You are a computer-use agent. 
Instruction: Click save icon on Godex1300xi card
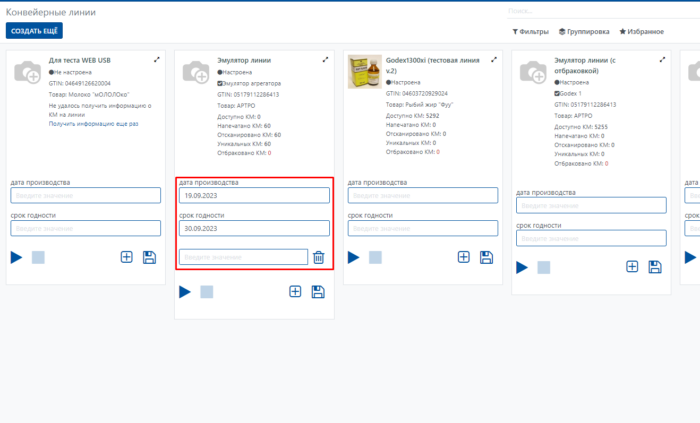(486, 257)
